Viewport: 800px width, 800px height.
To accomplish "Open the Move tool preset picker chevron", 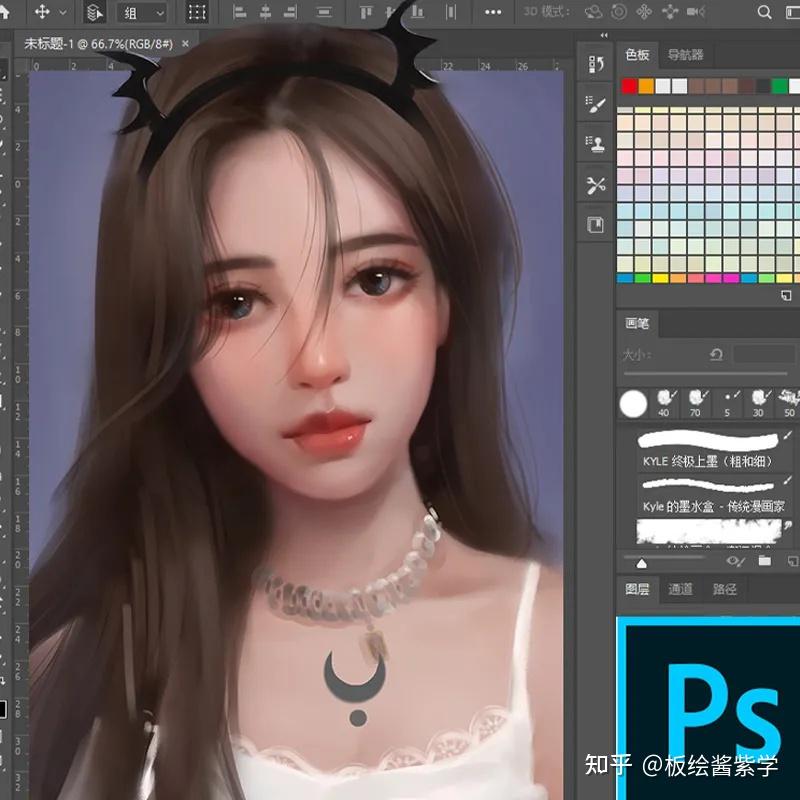I will click(x=63, y=12).
